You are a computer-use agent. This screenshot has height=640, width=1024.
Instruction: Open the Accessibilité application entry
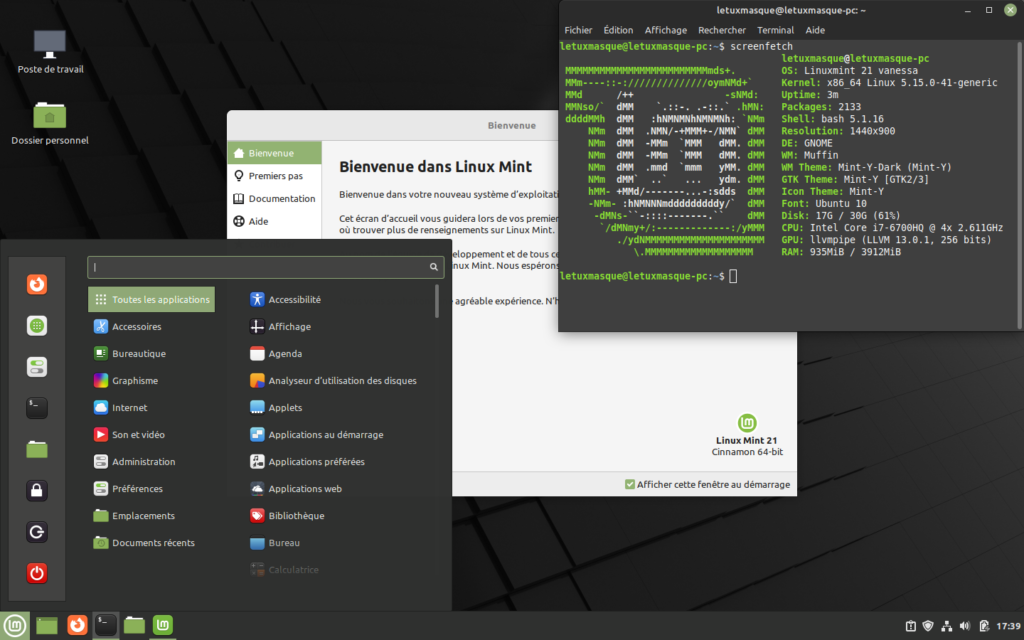tap(285, 299)
